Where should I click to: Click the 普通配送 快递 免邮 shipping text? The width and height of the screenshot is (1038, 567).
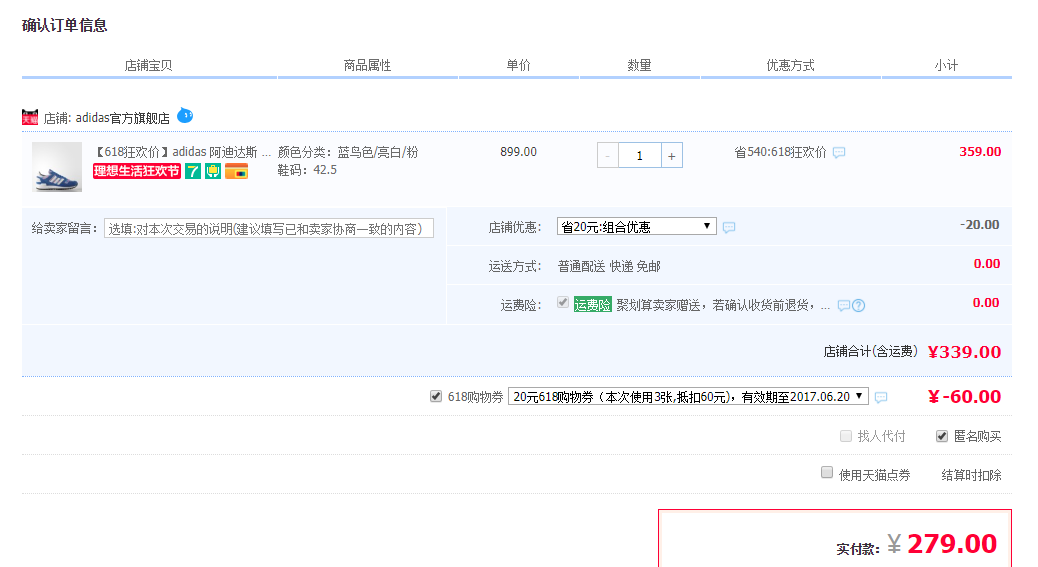coord(609,267)
